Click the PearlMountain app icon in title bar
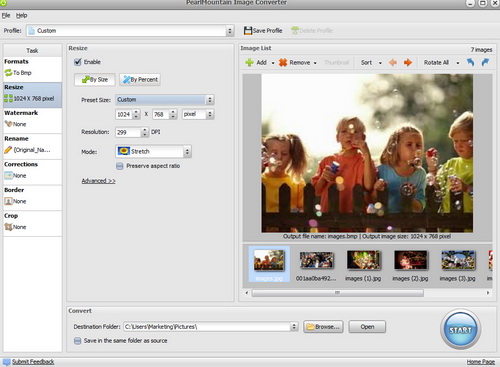This screenshot has height=367, width=500. click(x=3, y=3)
